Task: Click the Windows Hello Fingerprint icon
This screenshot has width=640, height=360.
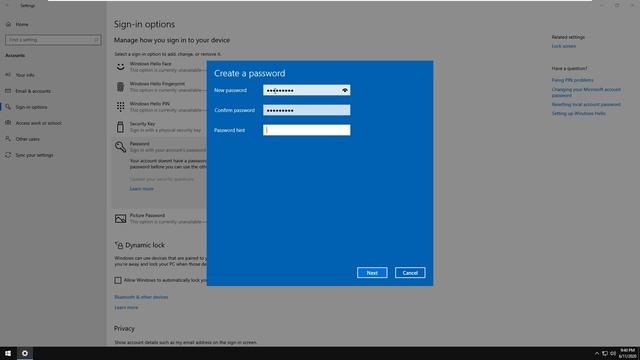Action: point(120,87)
